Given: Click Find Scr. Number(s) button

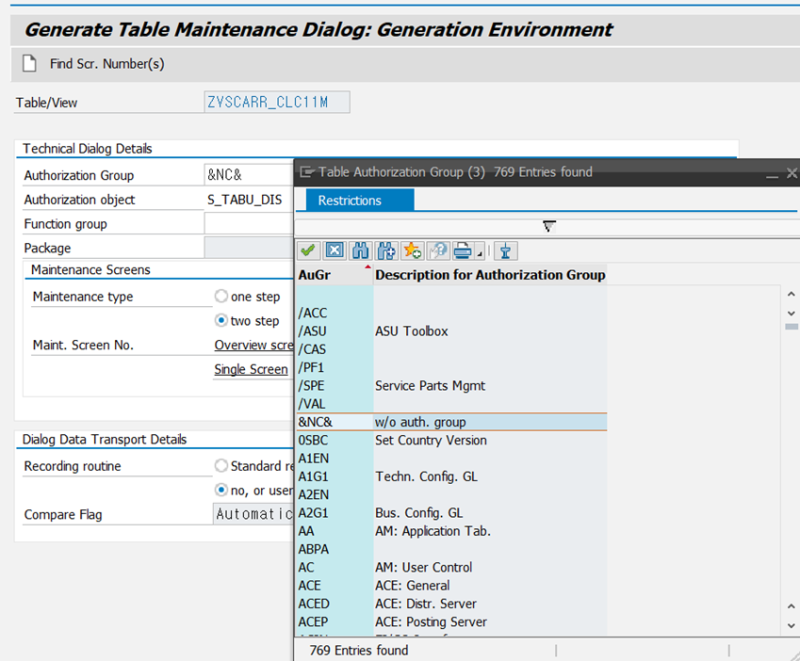Looking at the screenshot, I should (x=107, y=64).
